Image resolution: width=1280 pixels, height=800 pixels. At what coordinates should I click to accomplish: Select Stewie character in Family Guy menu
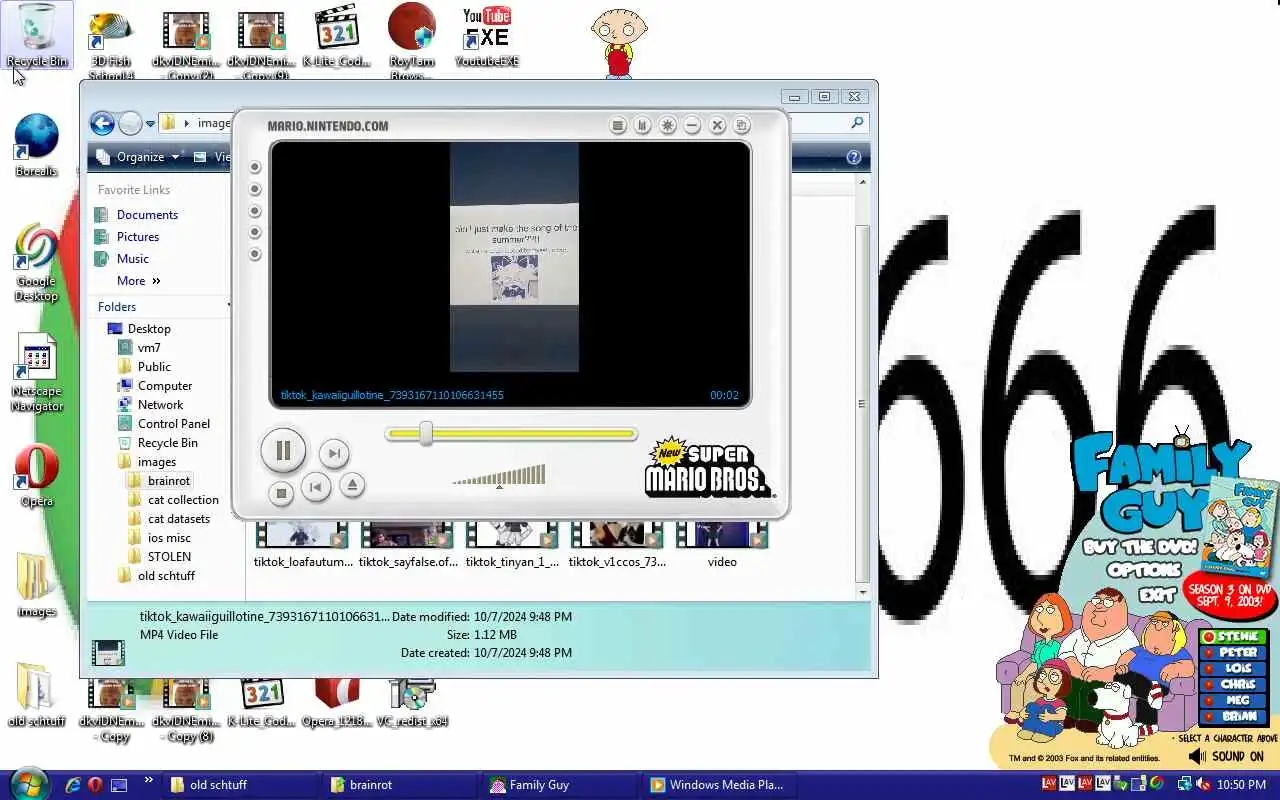point(1233,637)
